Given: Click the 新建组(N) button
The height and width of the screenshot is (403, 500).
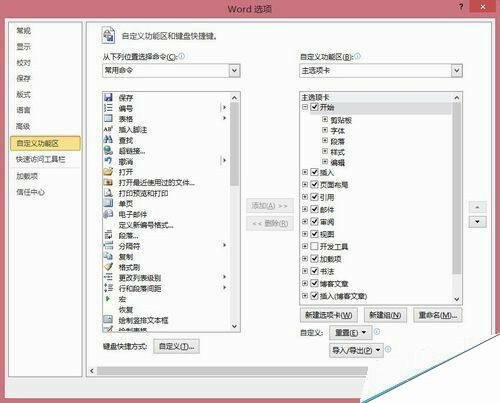Looking at the screenshot, I should (x=385, y=315).
